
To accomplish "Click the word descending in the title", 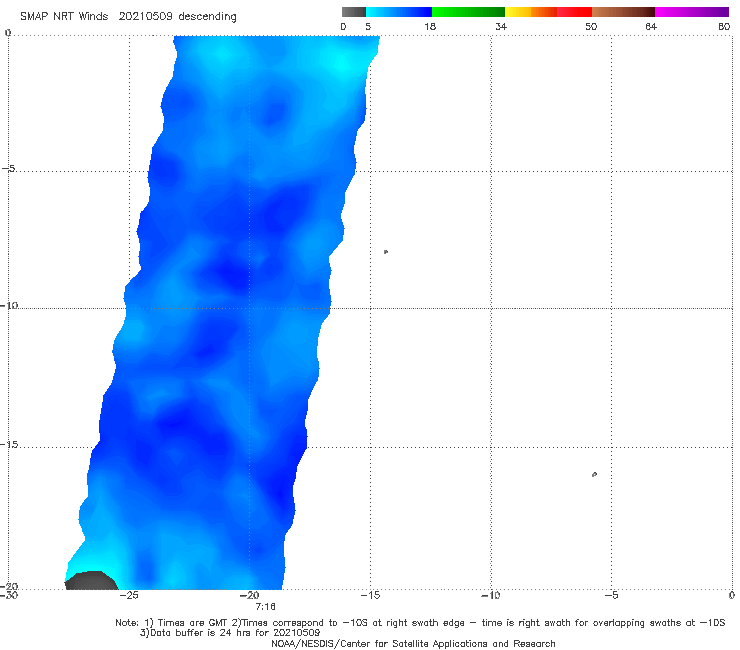I will pos(207,17).
